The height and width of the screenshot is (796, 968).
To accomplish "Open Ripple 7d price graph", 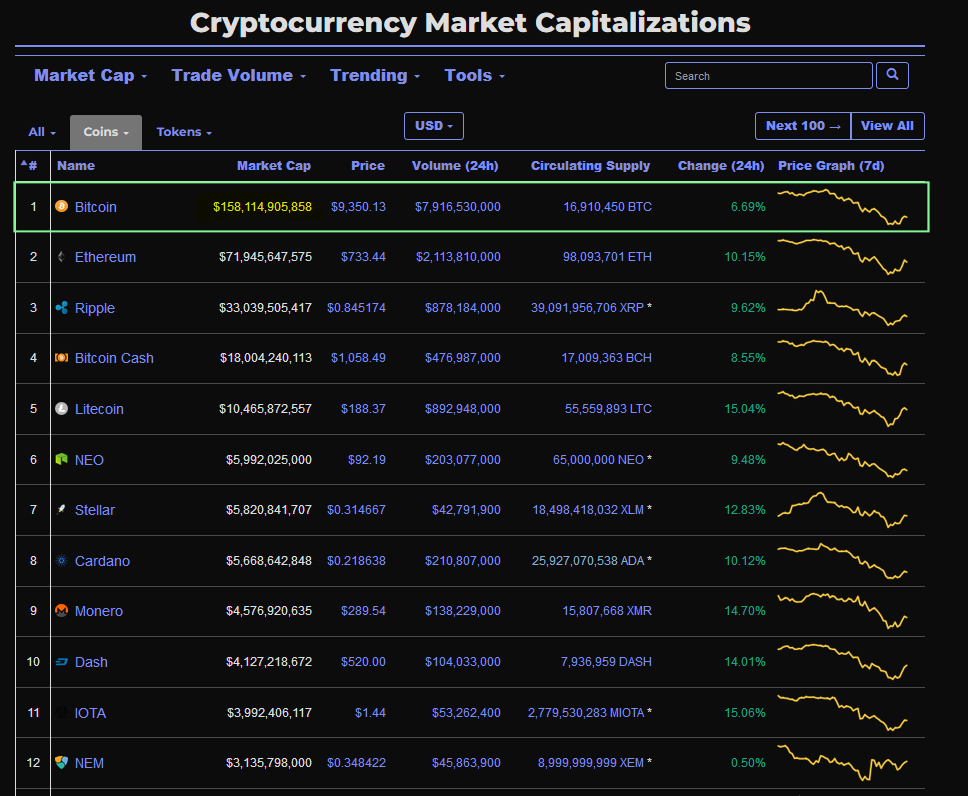I will pos(843,308).
